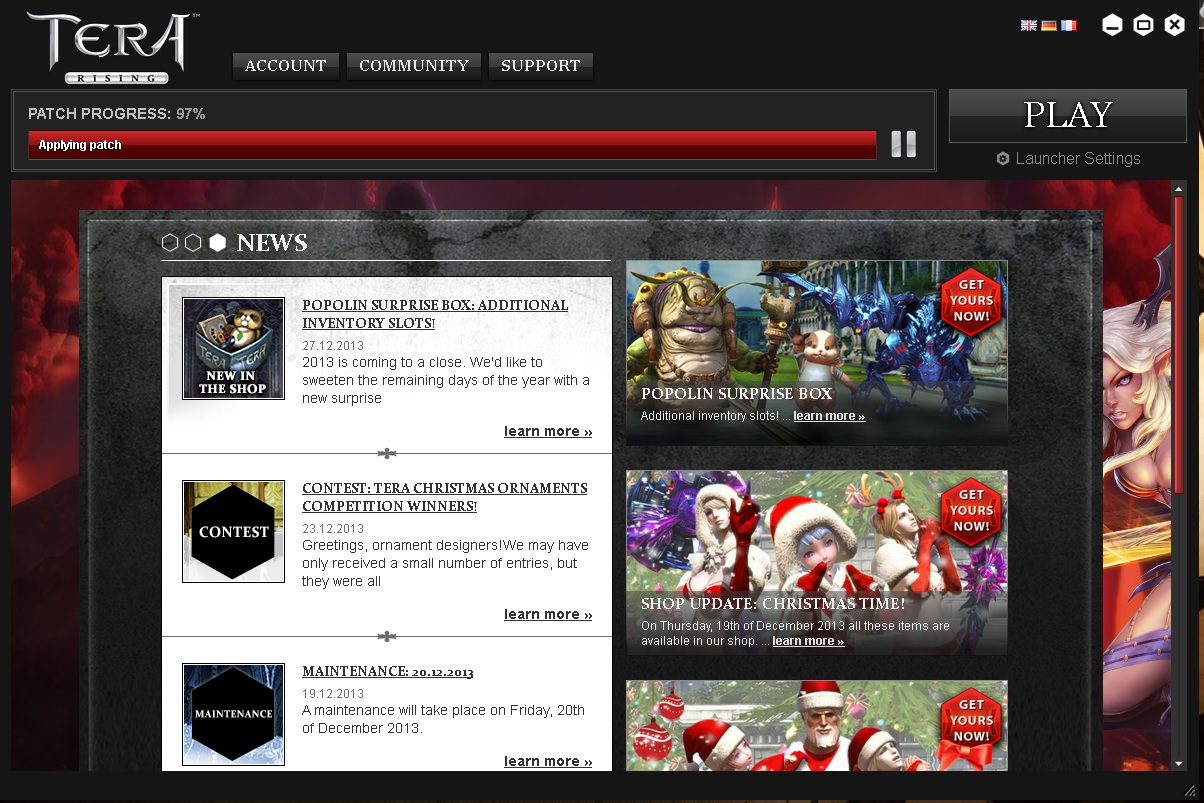Open the ACCOUNT menu

pos(286,66)
